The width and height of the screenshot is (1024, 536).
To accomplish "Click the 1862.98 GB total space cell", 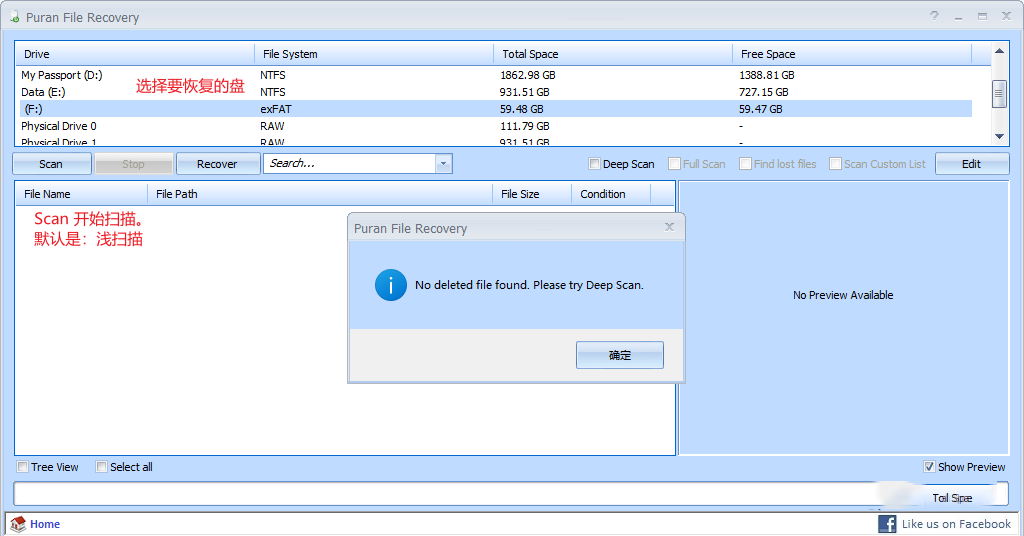I will (x=528, y=75).
